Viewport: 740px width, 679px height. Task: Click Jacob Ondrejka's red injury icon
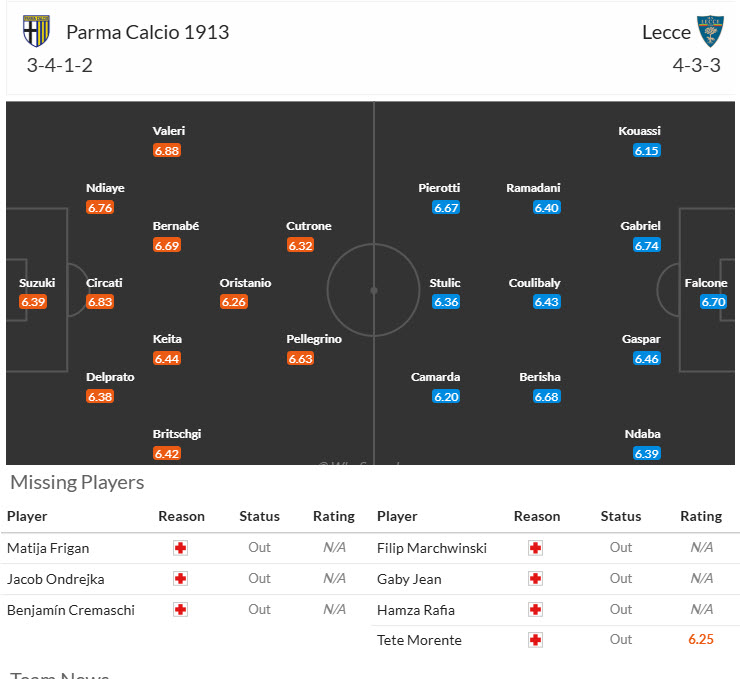tap(181, 578)
